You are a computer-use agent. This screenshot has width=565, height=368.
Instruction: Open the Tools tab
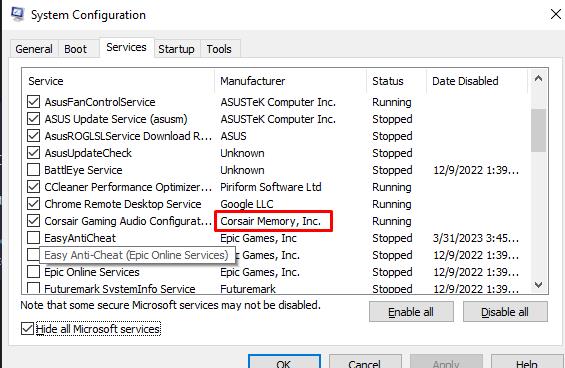(x=219, y=49)
